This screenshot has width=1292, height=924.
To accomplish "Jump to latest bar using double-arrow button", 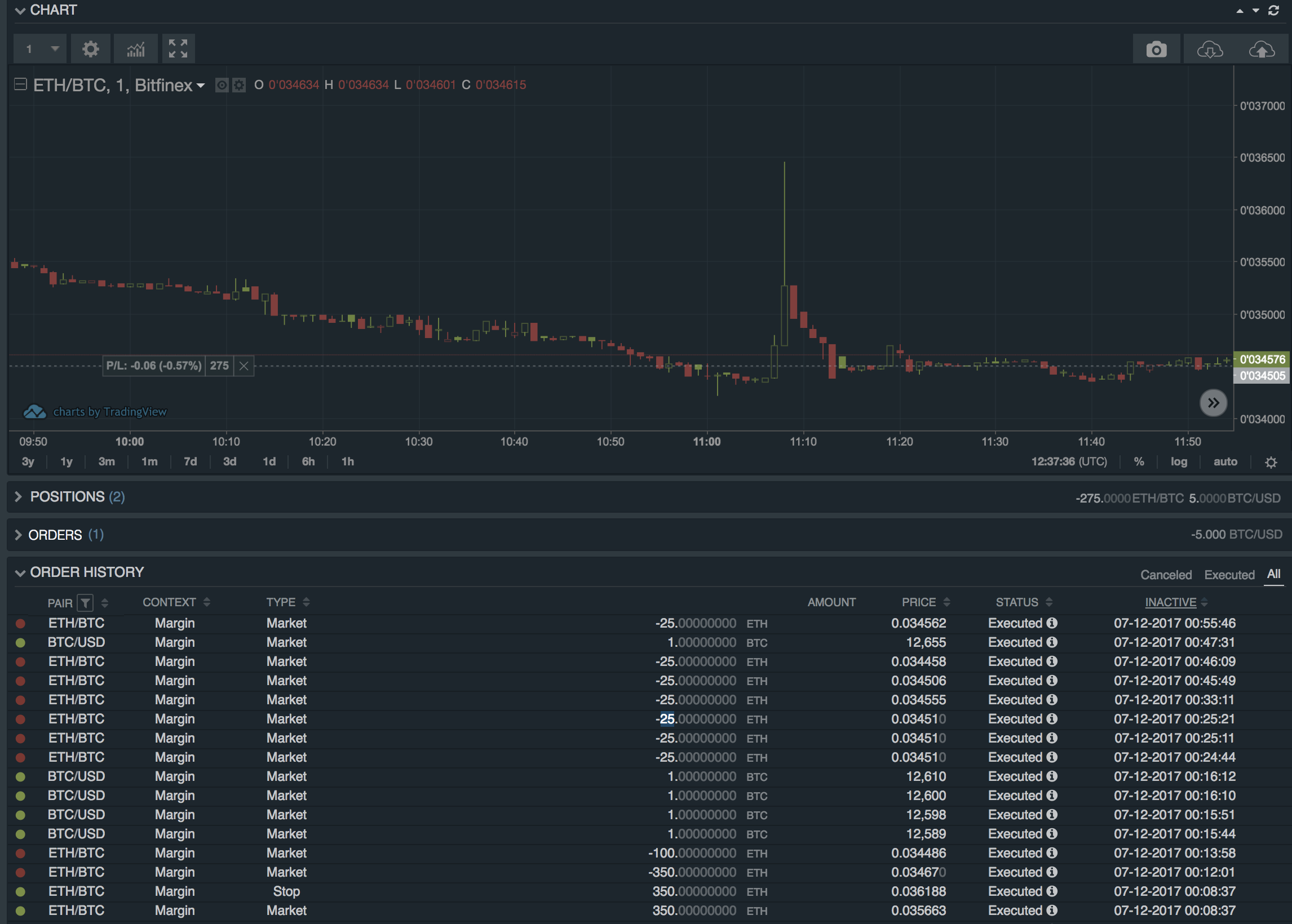I will tap(1213, 403).
